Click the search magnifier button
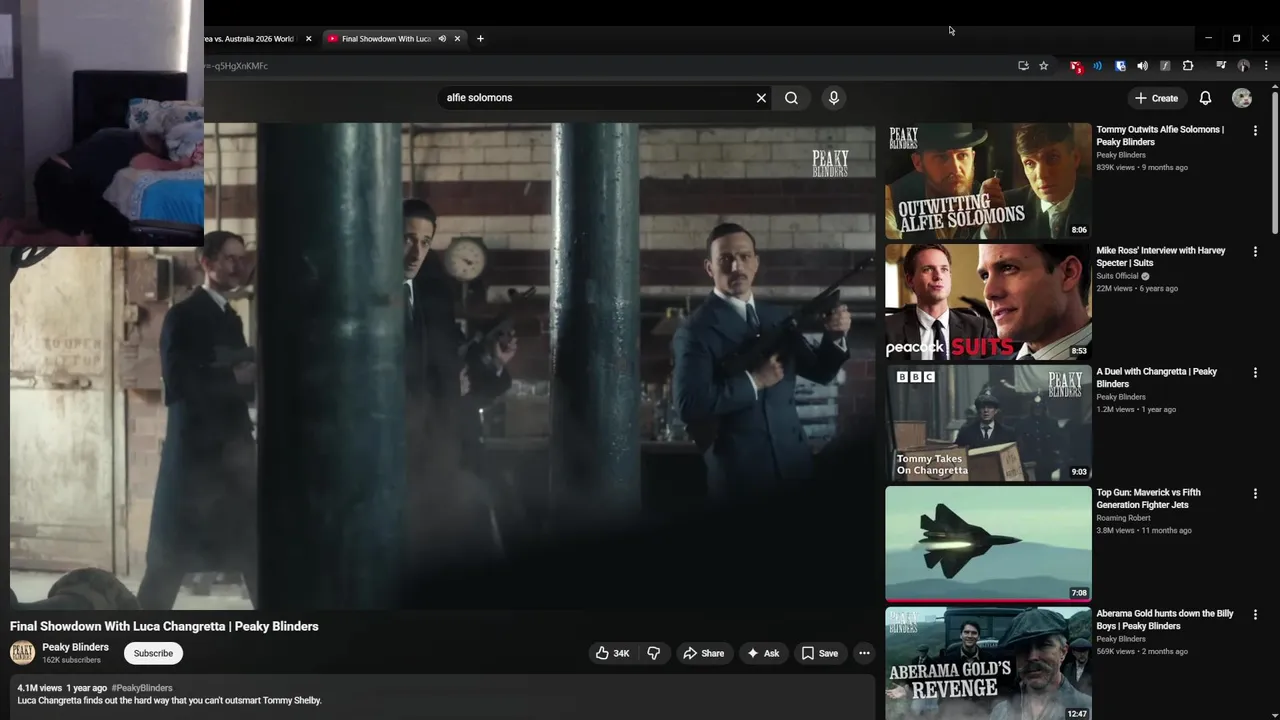Image resolution: width=1280 pixels, height=720 pixels. [791, 98]
